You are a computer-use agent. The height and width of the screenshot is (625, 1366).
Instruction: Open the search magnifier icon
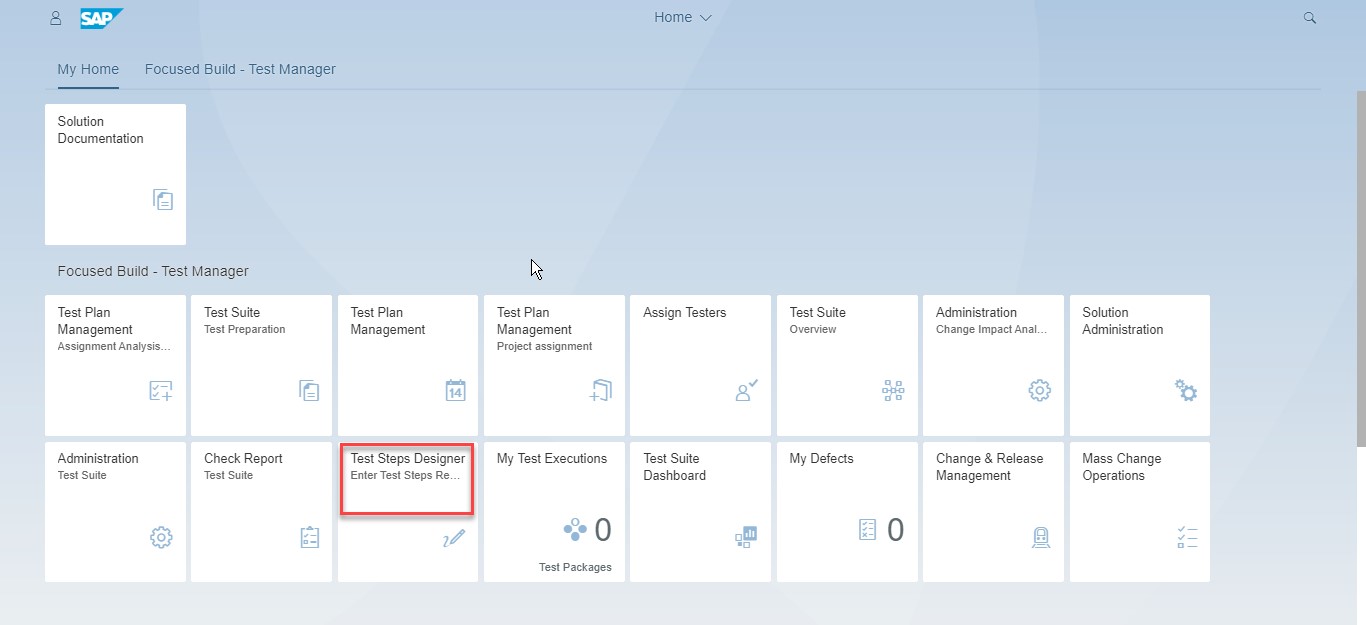(1310, 18)
